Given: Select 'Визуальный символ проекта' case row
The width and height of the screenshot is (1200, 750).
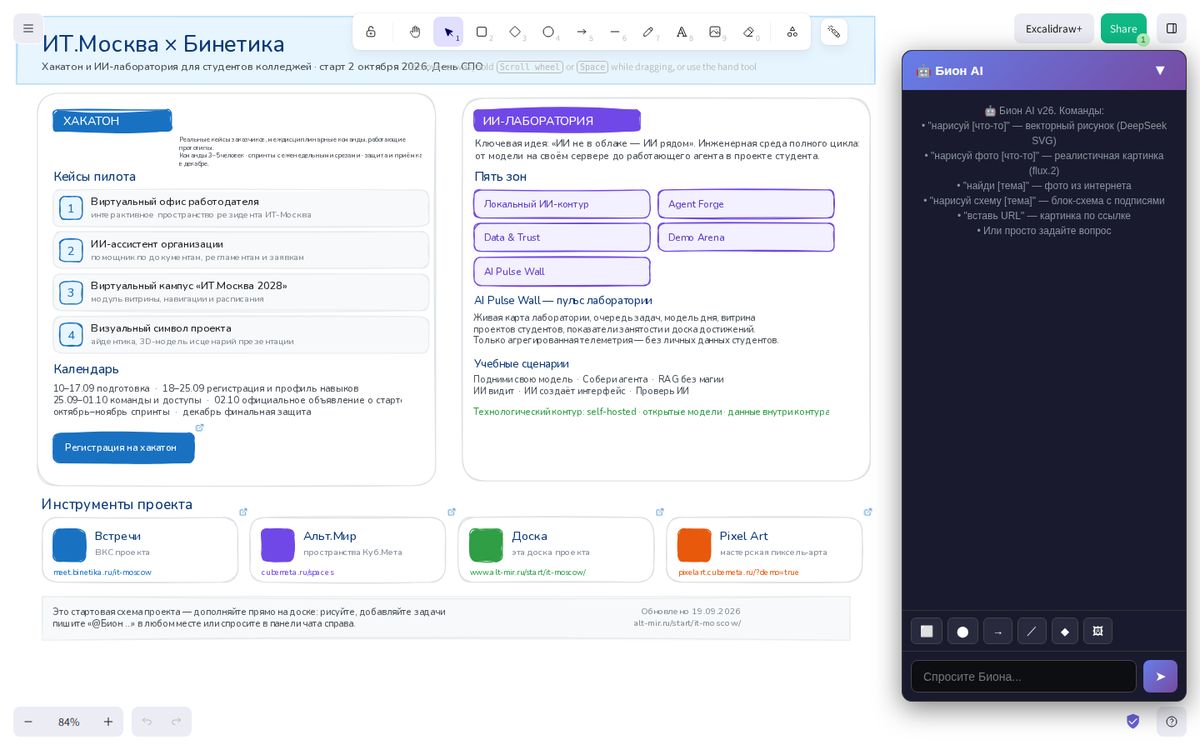Looking at the screenshot, I should pyautogui.click(x=241, y=334).
